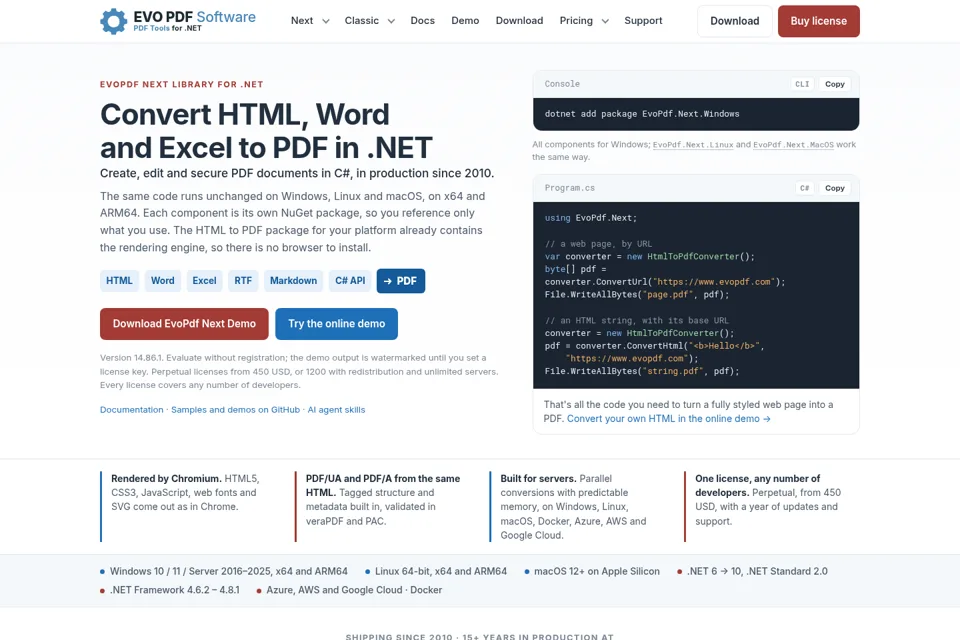Open the AI agent skills link

[x=336, y=410]
